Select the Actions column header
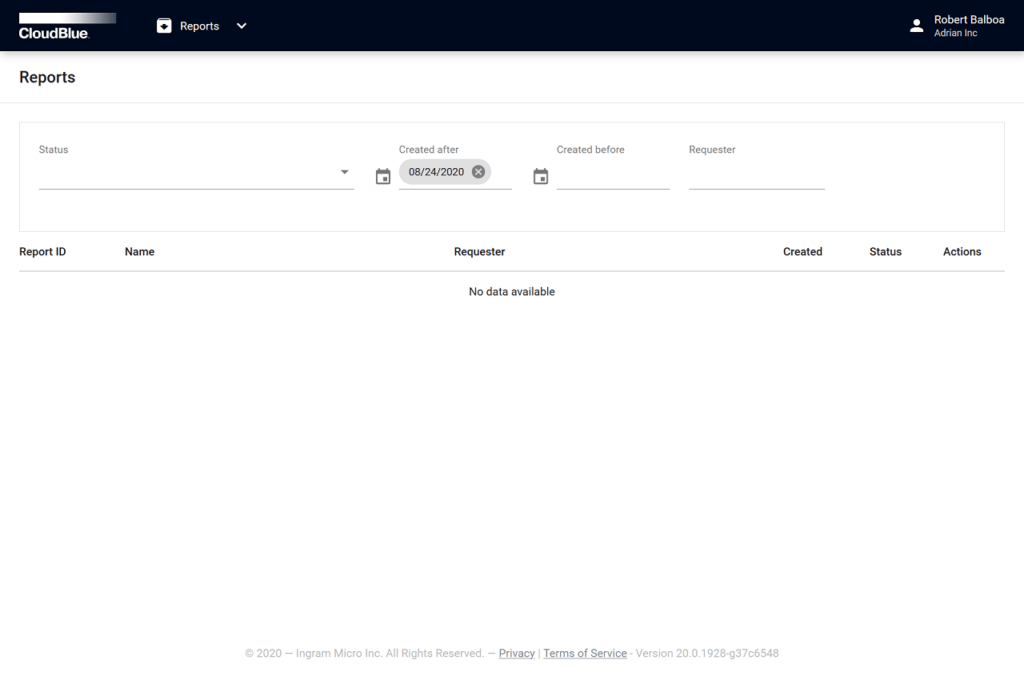The image size is (1024, 680). (961, 251)
